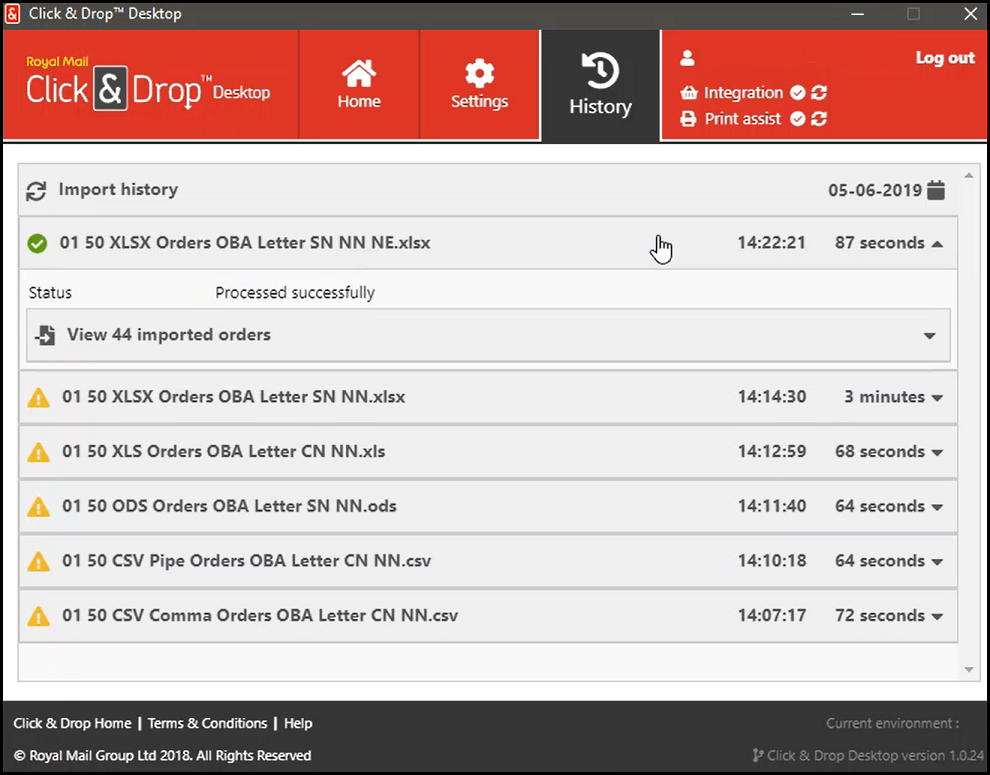Refresh the Print assist connection status
The height and width of the screenshot is (775, 990).
pos(819,119)
